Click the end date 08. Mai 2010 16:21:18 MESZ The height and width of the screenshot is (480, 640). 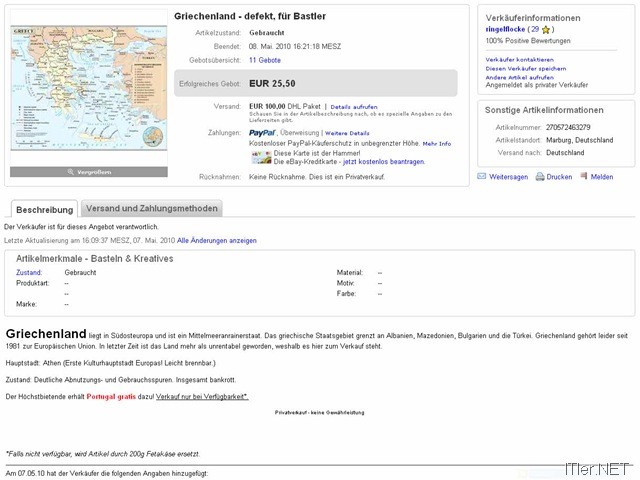pos(295,46)
